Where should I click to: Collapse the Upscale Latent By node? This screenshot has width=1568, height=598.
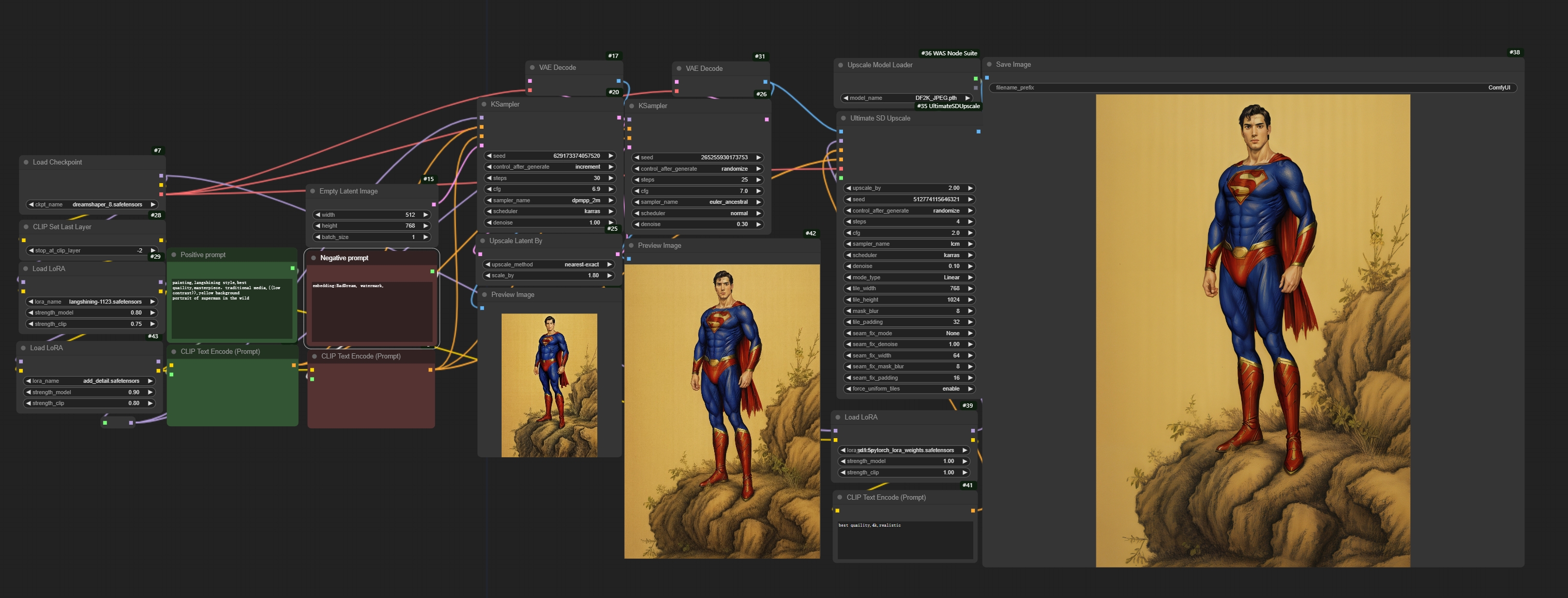coord(483,241)
